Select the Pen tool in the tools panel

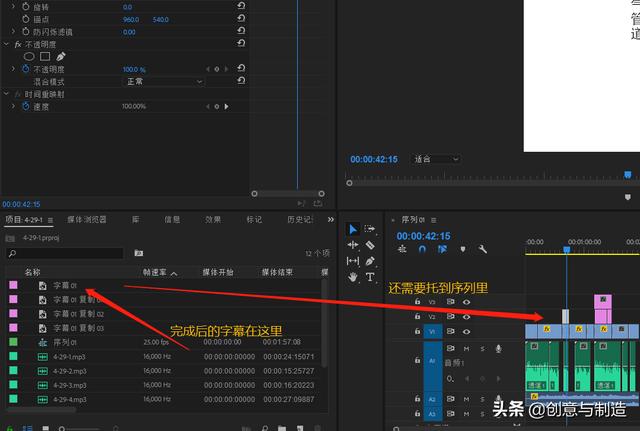click(x=370, y=261)
